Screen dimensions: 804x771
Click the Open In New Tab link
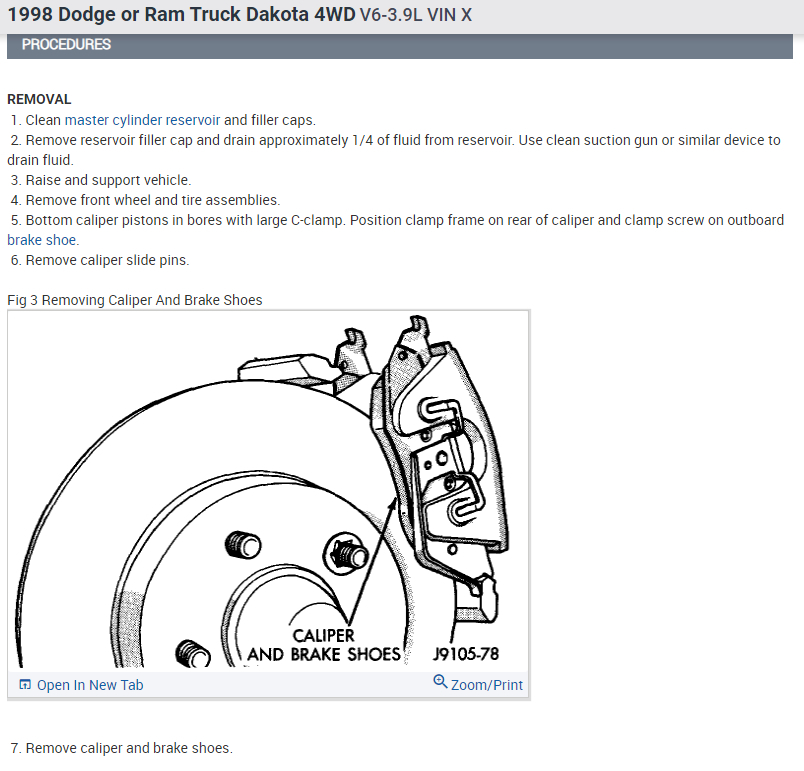click(90, 685)
